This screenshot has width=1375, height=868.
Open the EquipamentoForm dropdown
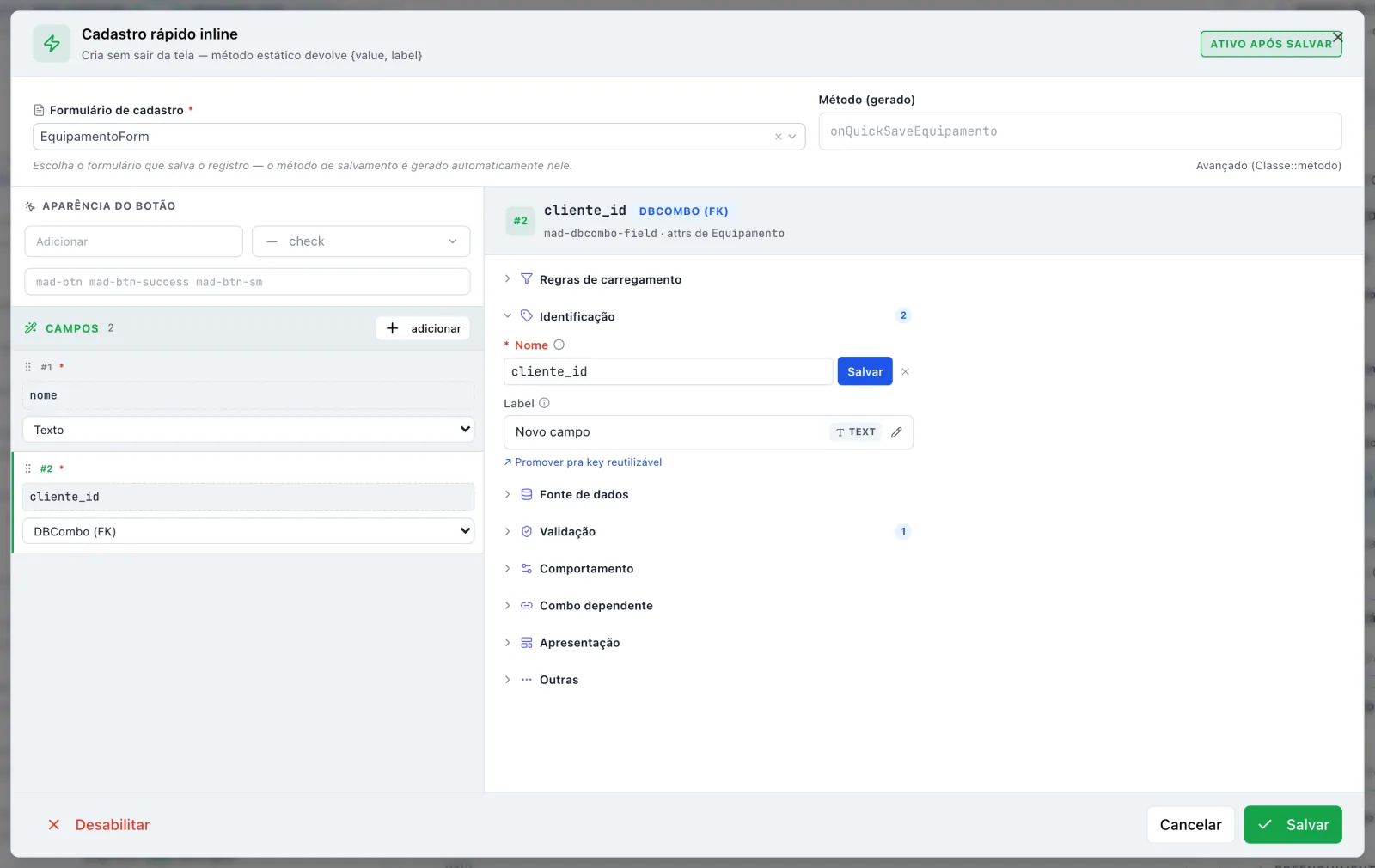point(792,137)
